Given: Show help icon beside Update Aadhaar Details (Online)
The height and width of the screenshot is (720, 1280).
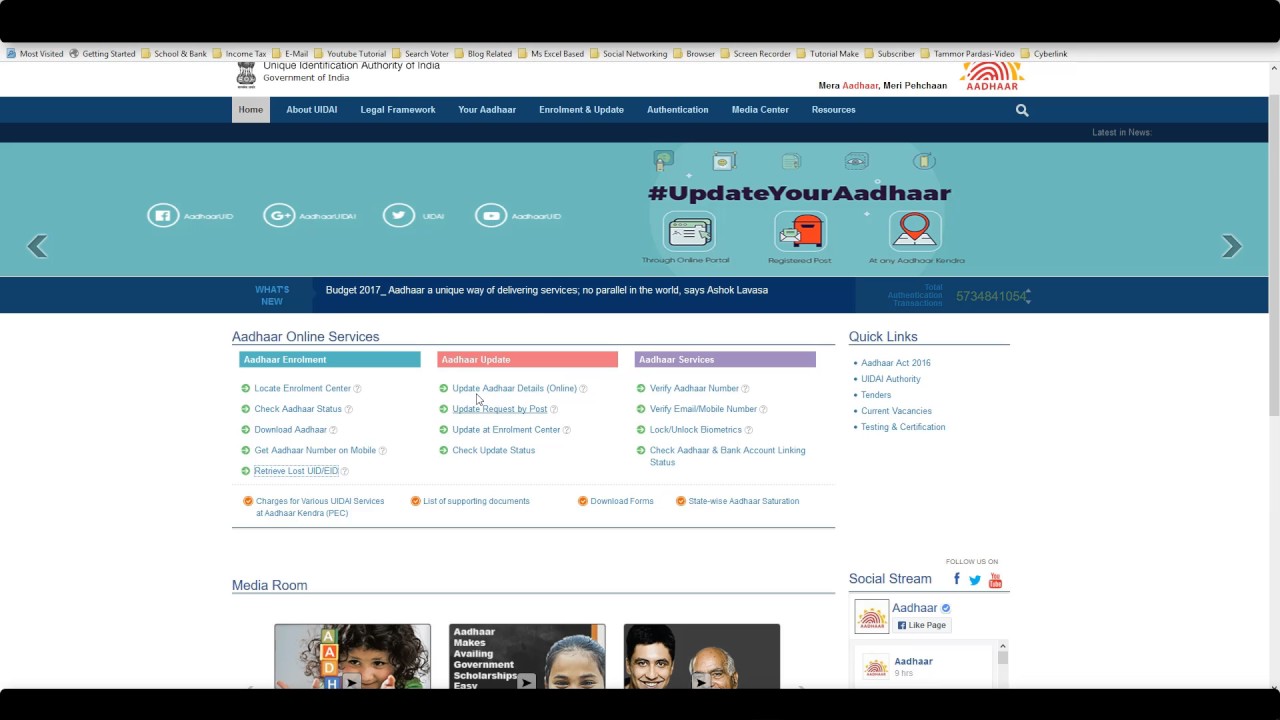Looking at the screenshot, I should click(583, 389).
